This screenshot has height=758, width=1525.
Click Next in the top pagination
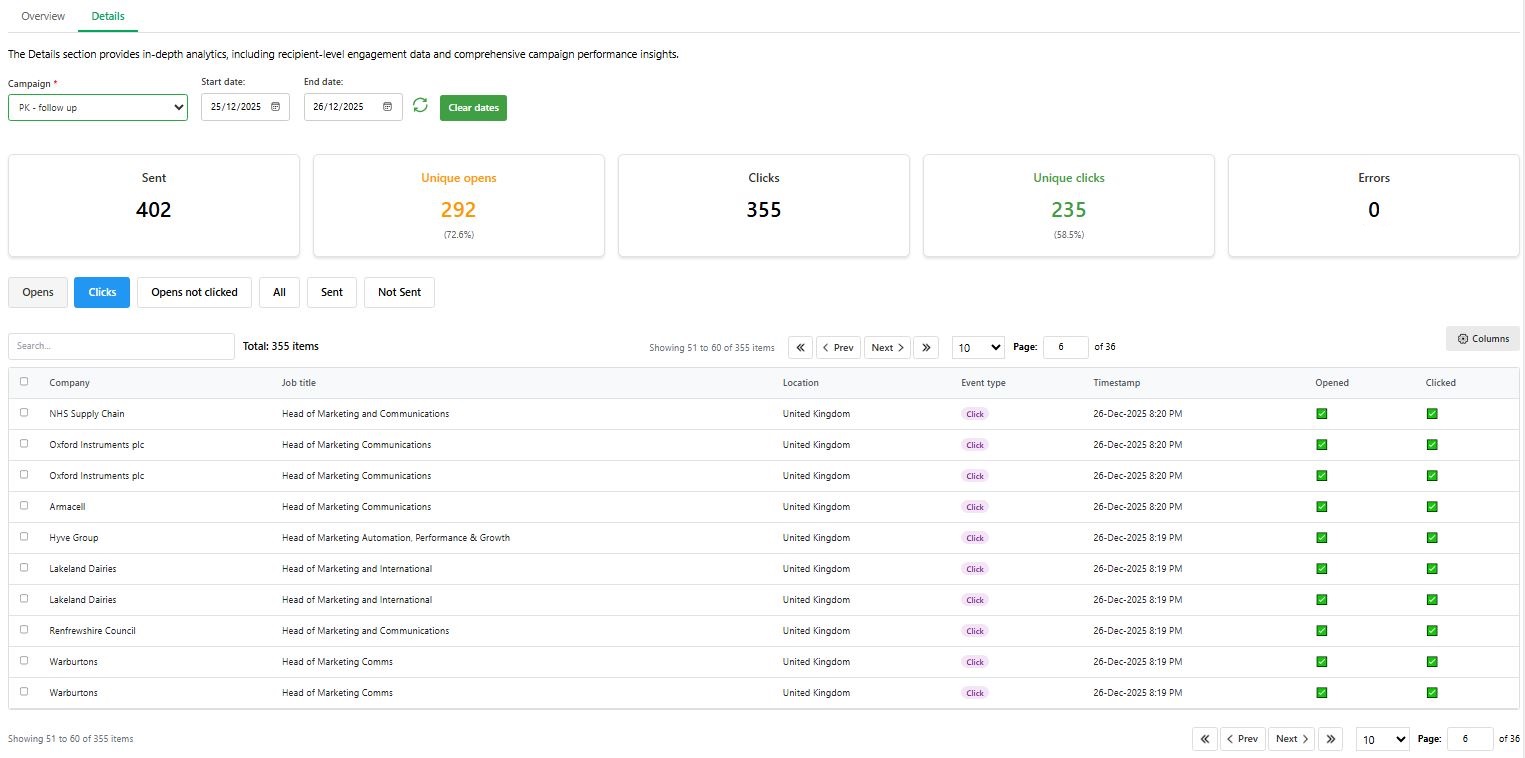click(887, 347)
